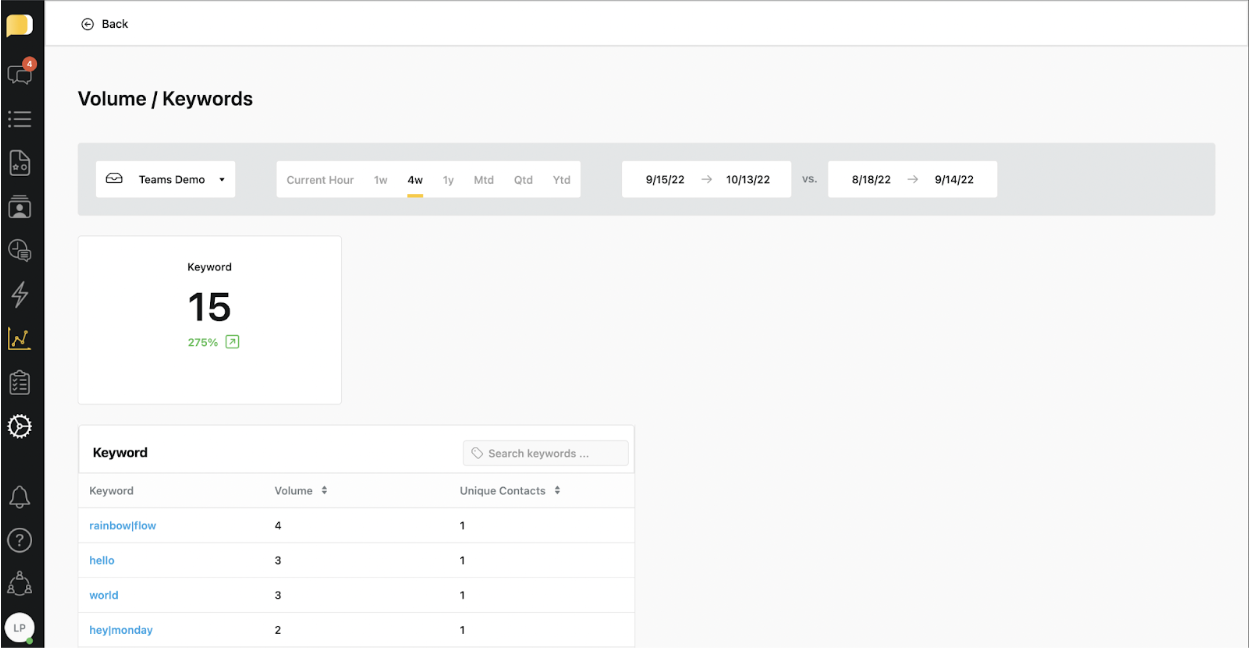The width and height of the screenshot is (1252, 648).
Task: Open the 8/18/22 to 9/14/22 comparison date picker
Action: point(912,180)
